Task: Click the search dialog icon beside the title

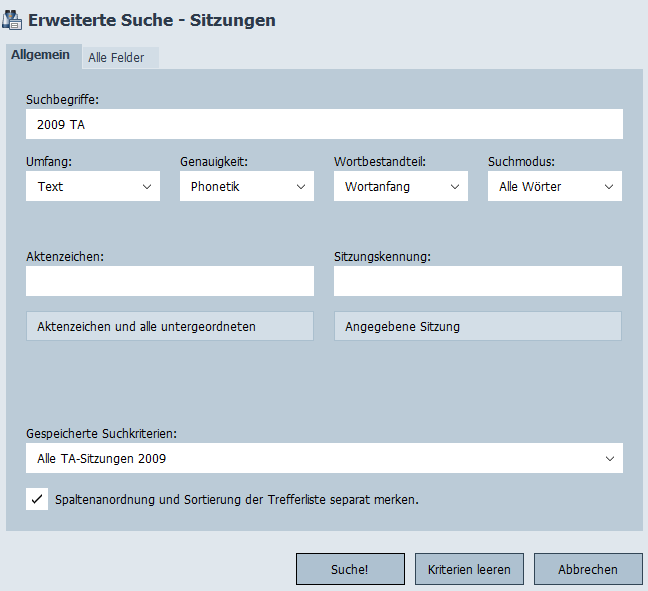Action: pyautogui.click(x=14, y=20)
